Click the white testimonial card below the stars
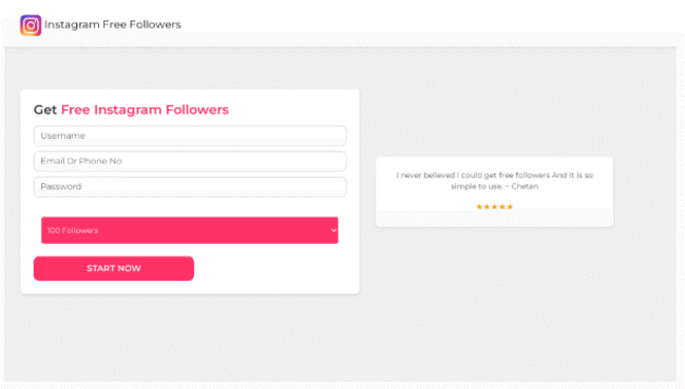Screen dimensions: 685x389 coord(495,219)
